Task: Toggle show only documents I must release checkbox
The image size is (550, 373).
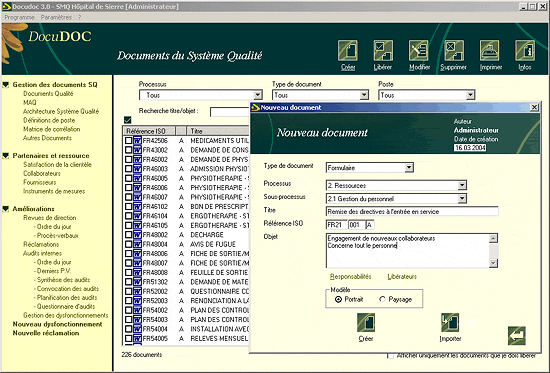Action: pyautogui.click(x=390, y=356)
